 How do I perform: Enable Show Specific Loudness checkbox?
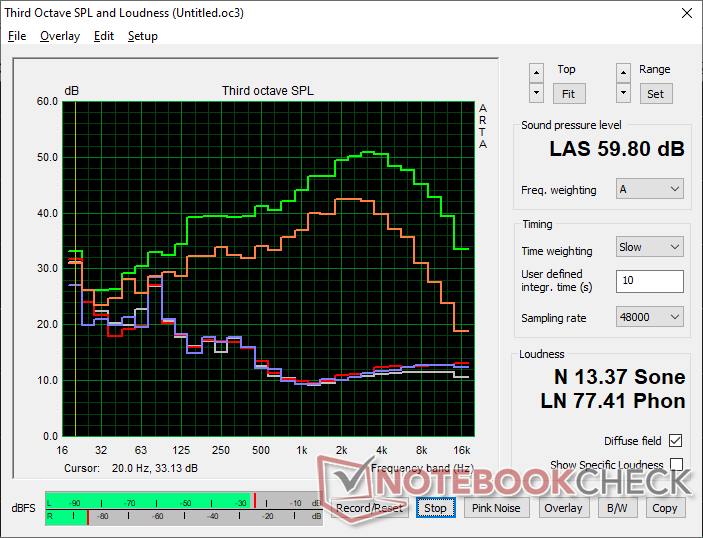point(676,465)
